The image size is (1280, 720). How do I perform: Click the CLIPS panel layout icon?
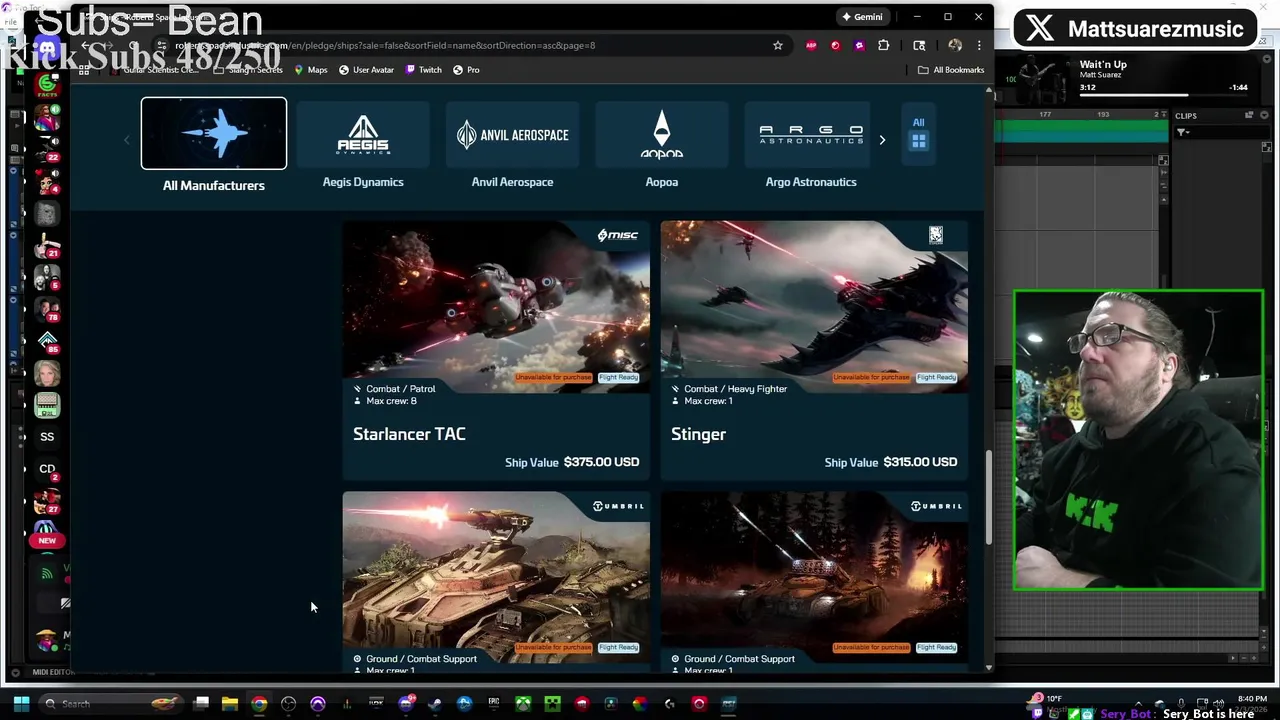tap(1249, 116)
